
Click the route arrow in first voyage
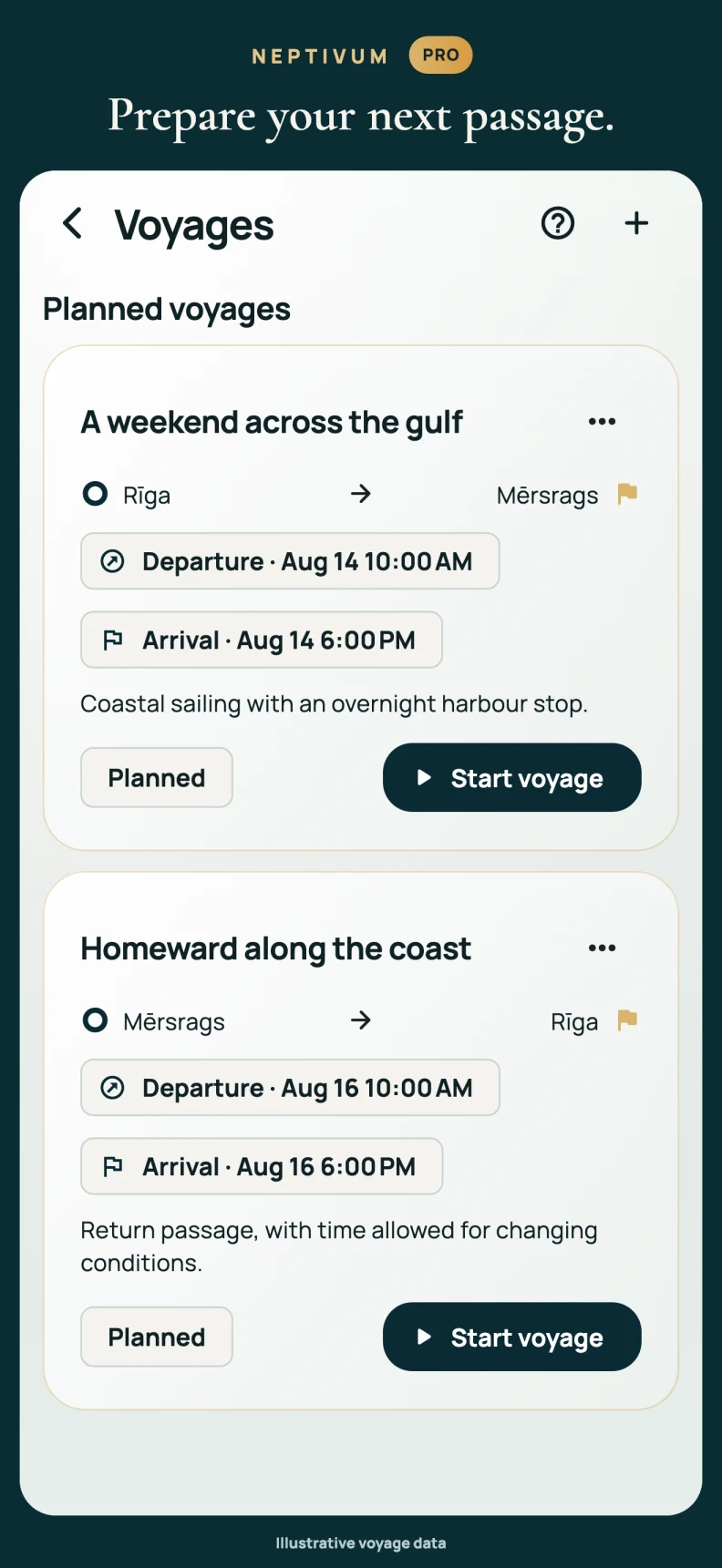361,494
